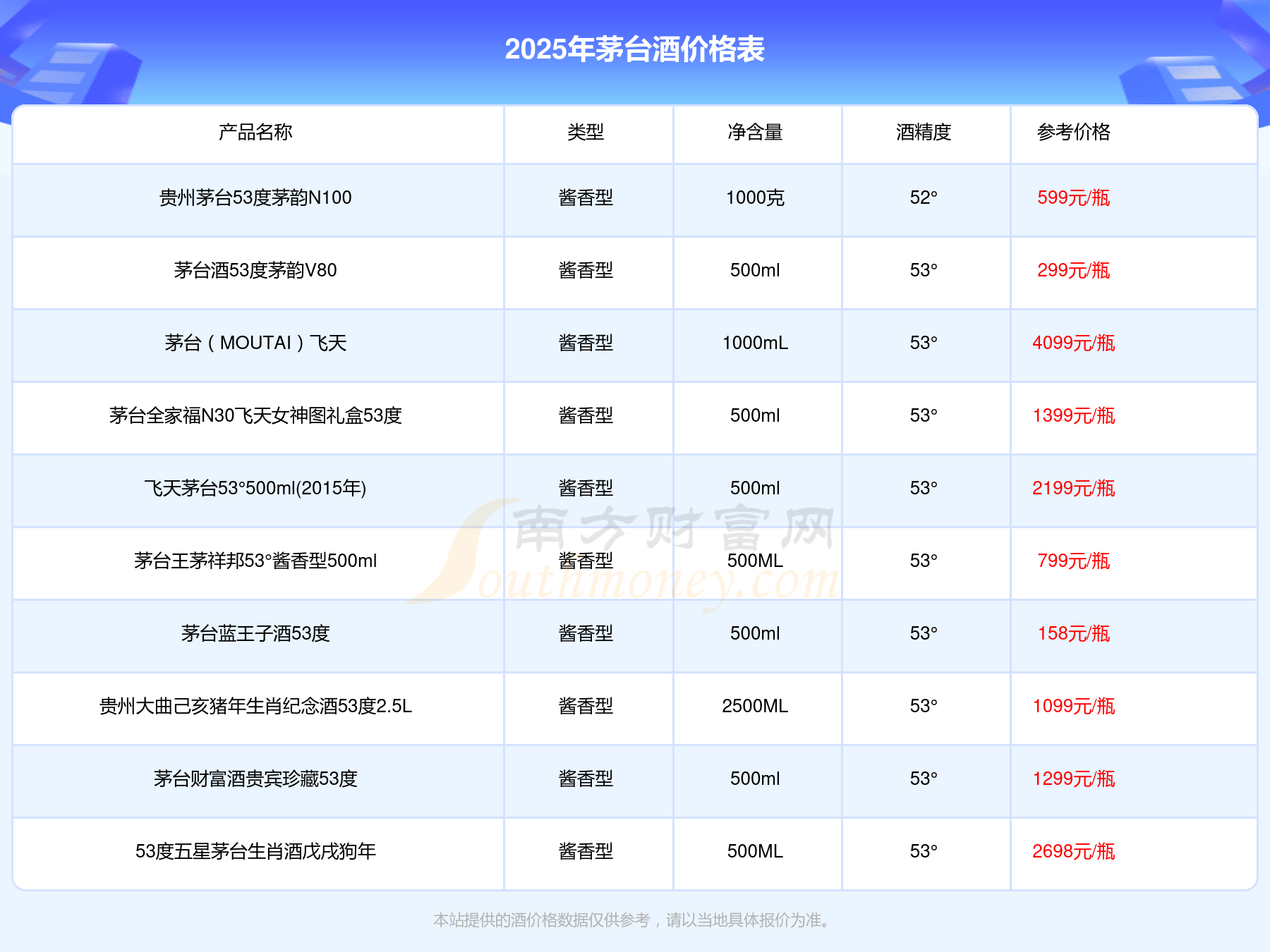Select product 茅台全家福N30飞天女神图礼盒53度

pyautogui.click(x=255, y=415)
